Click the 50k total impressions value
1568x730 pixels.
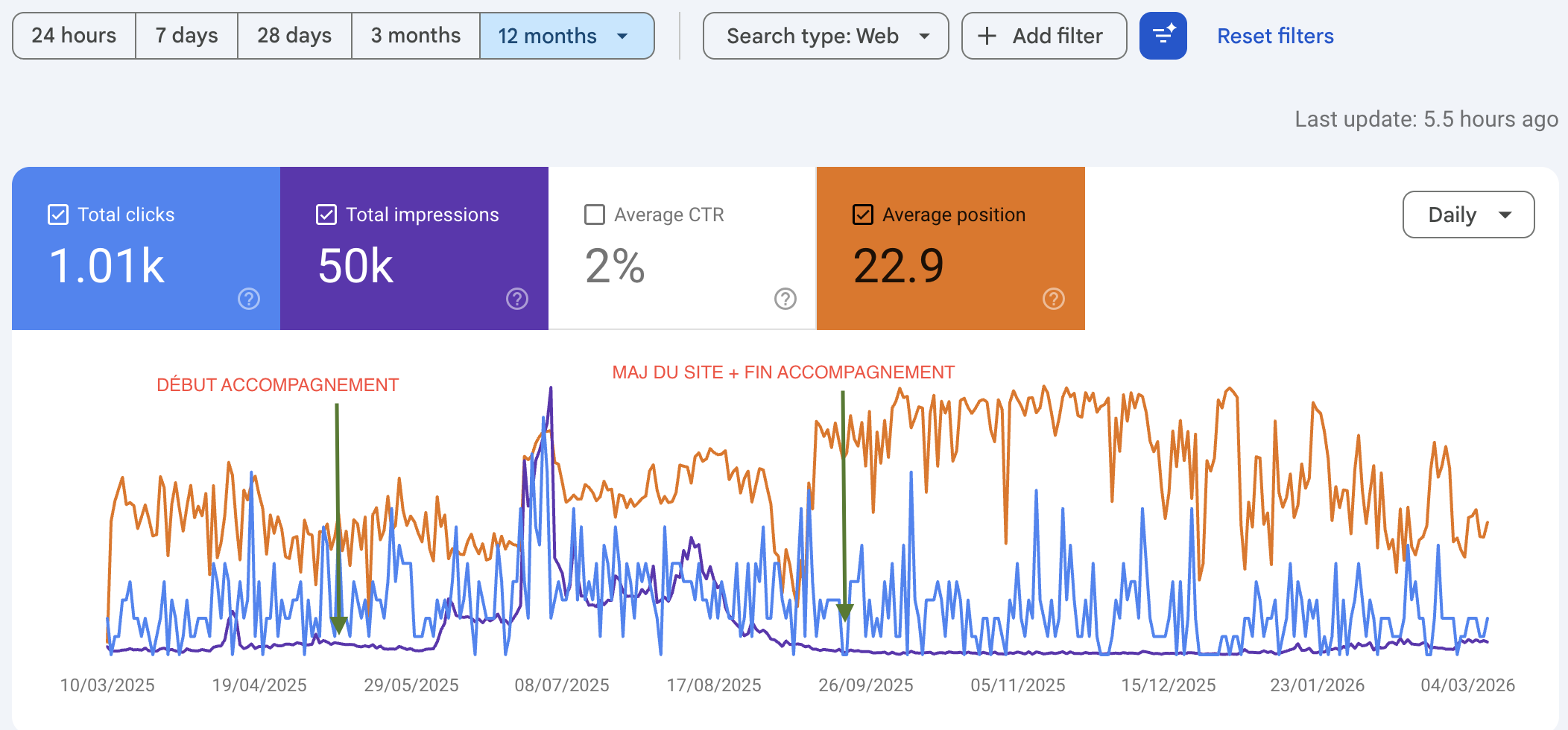point(355,266)
